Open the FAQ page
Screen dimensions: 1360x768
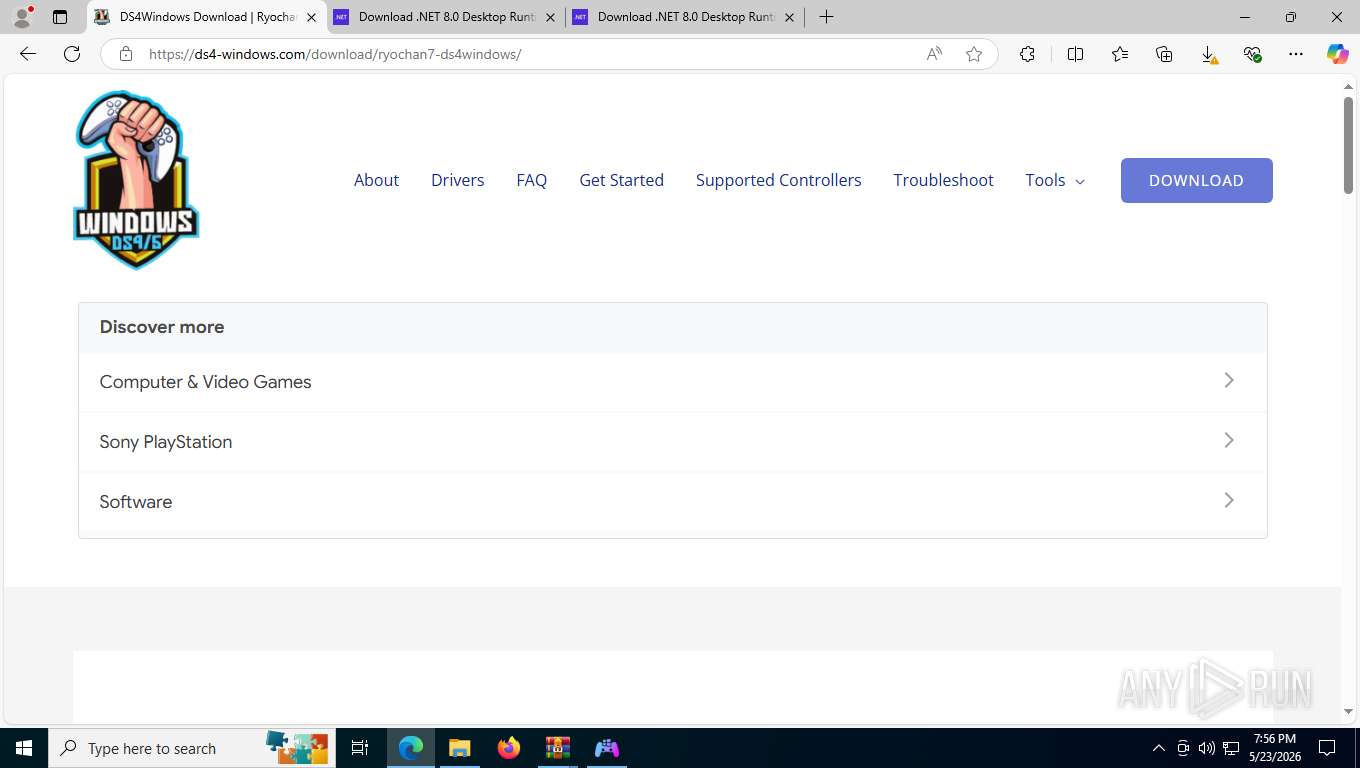(531, 180)
